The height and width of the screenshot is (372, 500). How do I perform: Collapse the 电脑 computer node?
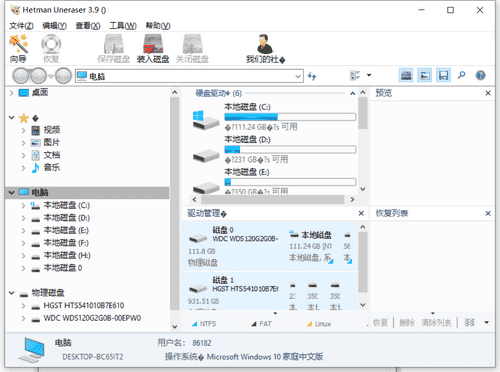click(x=12, y=193)
